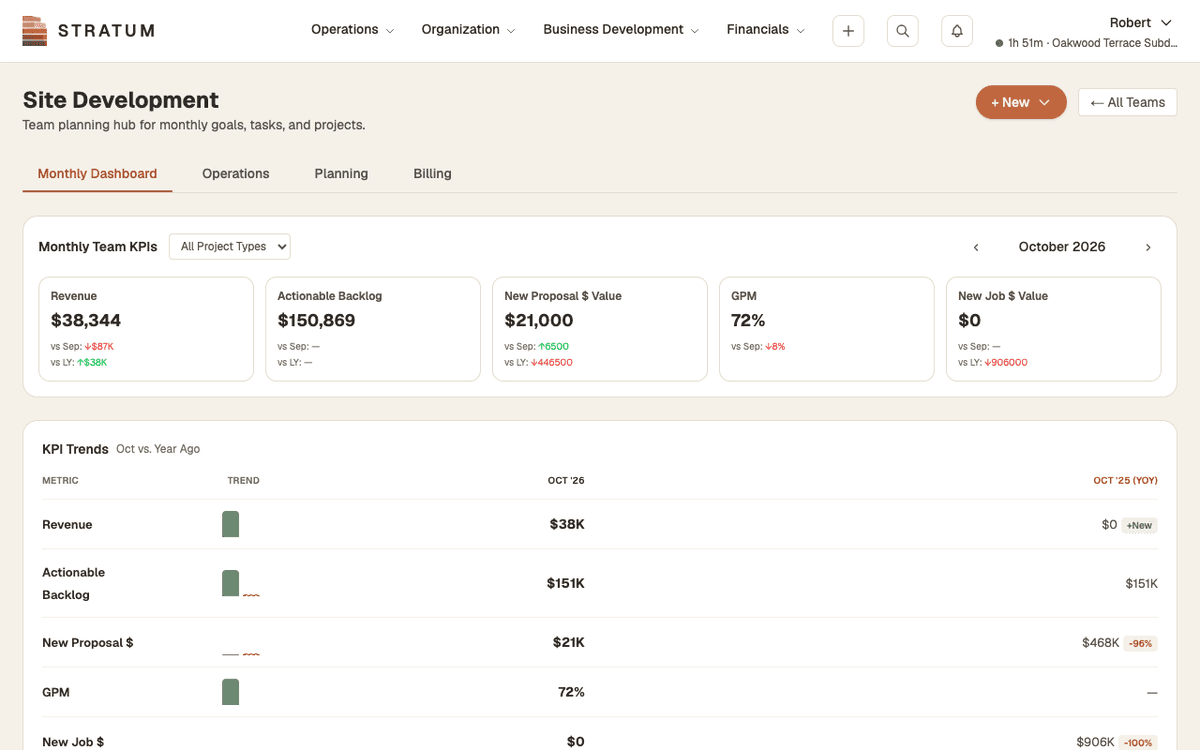The height and width of the screenshot is (750, 1200).
Task: Click the $38K Oct '26 value
Action: [567, 524]
